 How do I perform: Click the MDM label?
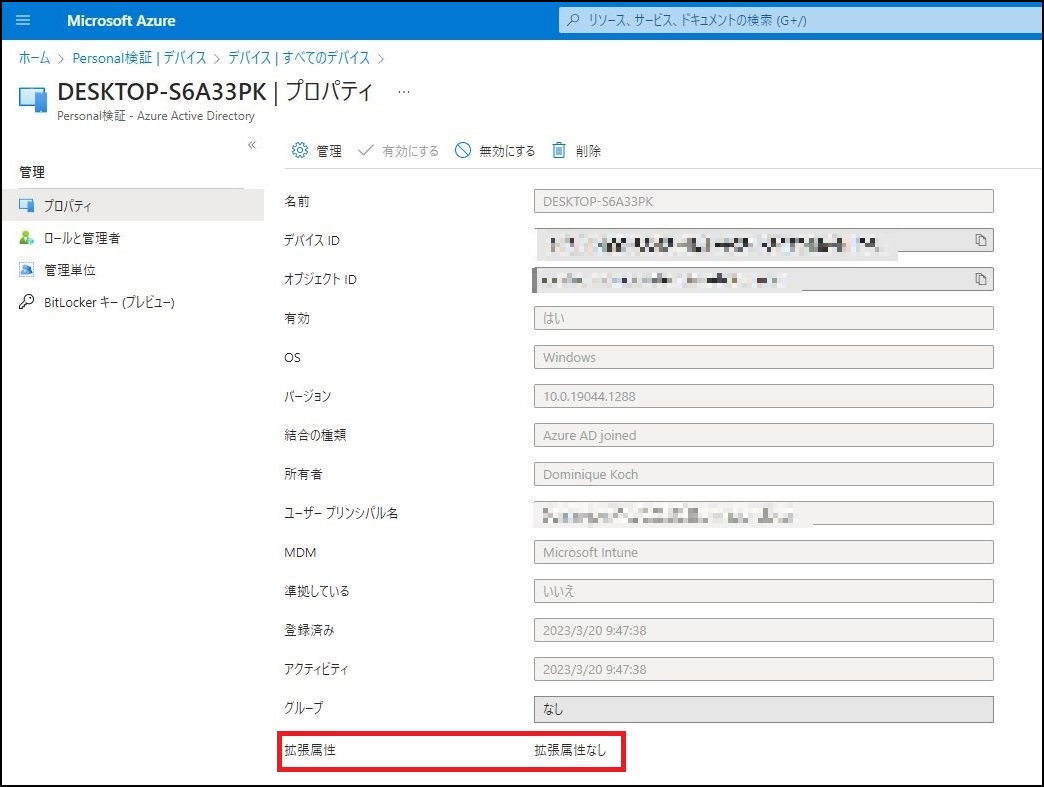click(x=300, y=552)
